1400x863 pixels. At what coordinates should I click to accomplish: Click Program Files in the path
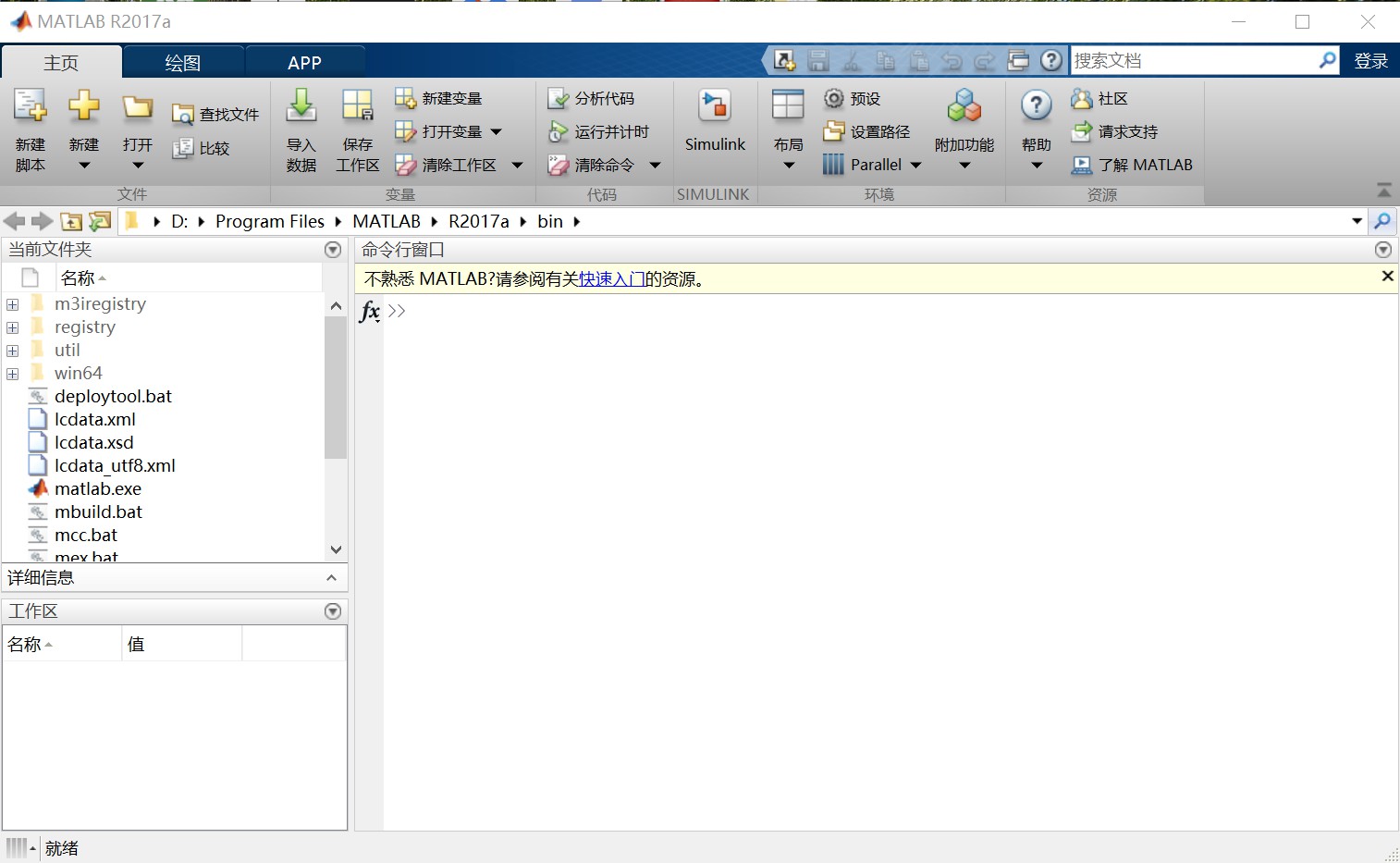tap(270, 221)
